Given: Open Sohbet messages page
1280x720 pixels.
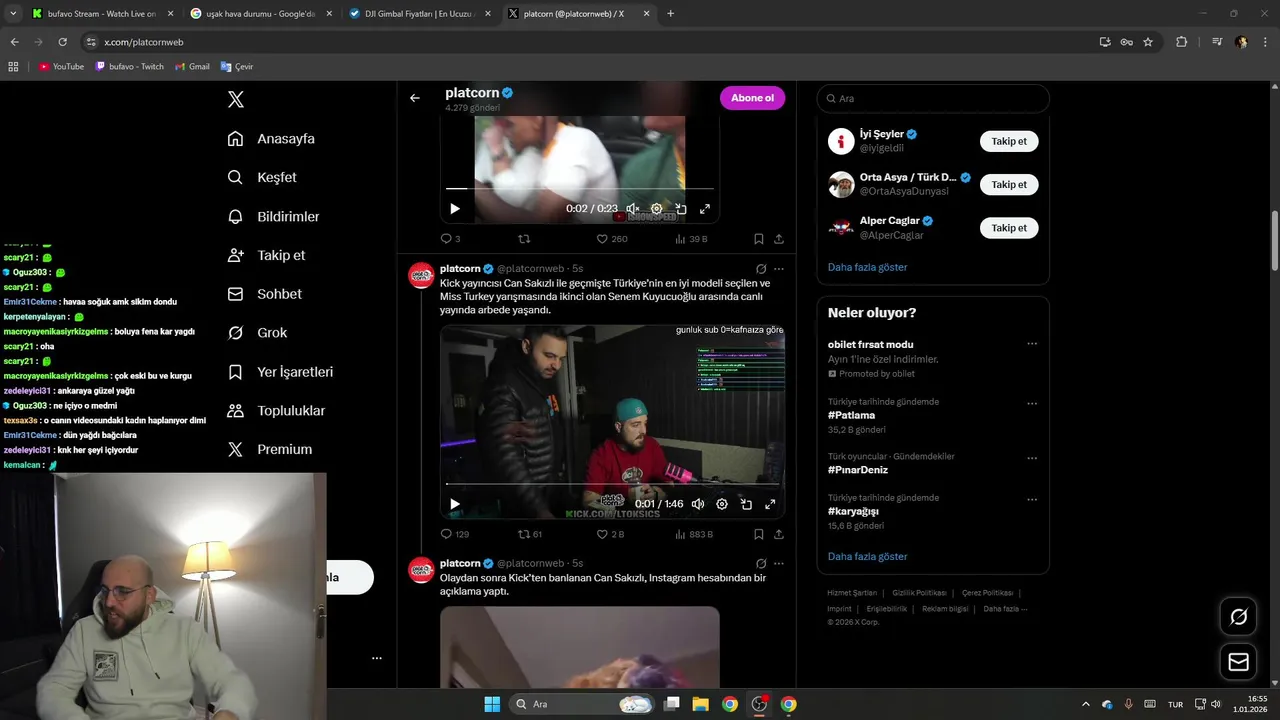Looking at the screenshot, I should [264, 294].
